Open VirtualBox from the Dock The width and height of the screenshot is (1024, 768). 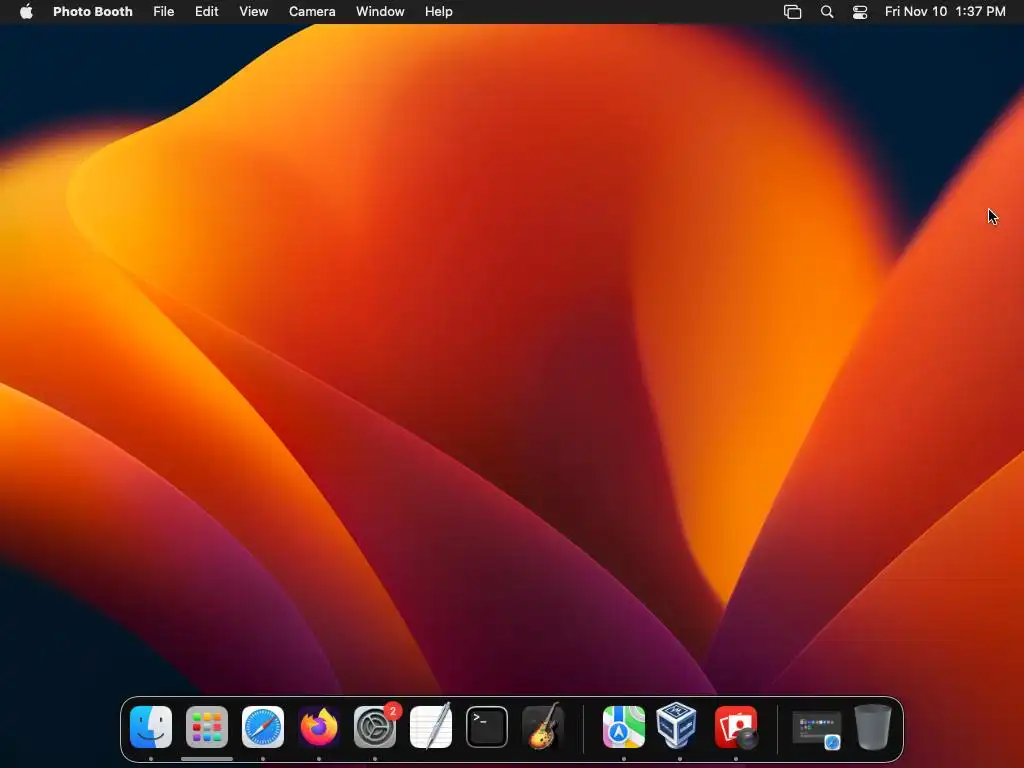[x=677, y=726]
